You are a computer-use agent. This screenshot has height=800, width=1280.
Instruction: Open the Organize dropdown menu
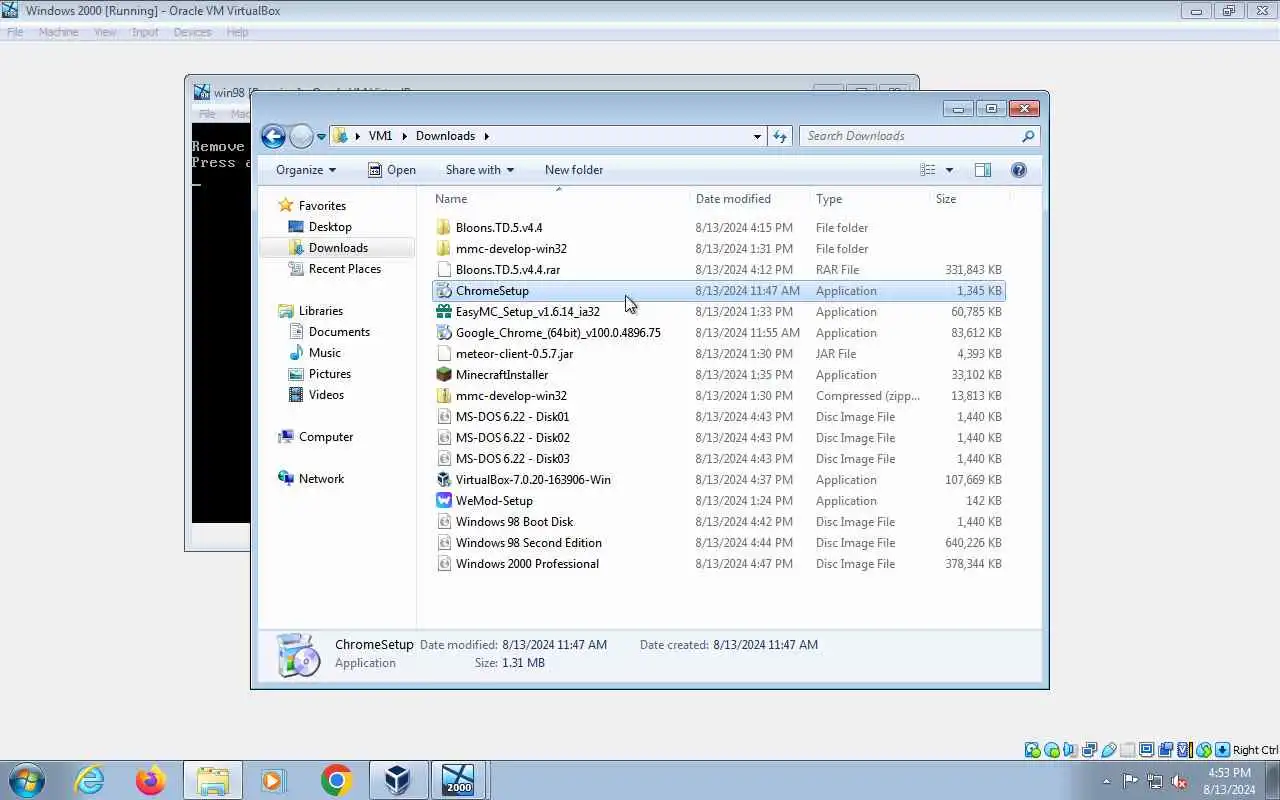[306, 170]
